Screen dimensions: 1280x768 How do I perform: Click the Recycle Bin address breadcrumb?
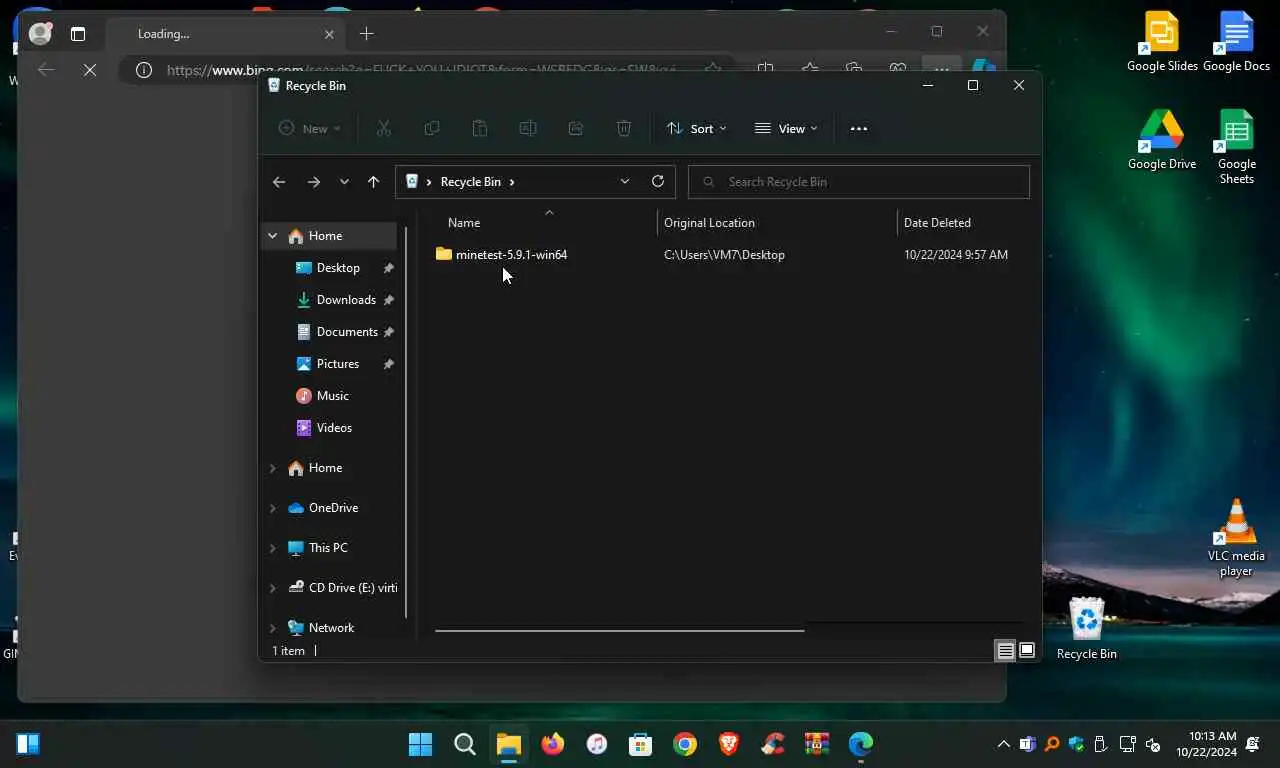click(x=471, y=182)
